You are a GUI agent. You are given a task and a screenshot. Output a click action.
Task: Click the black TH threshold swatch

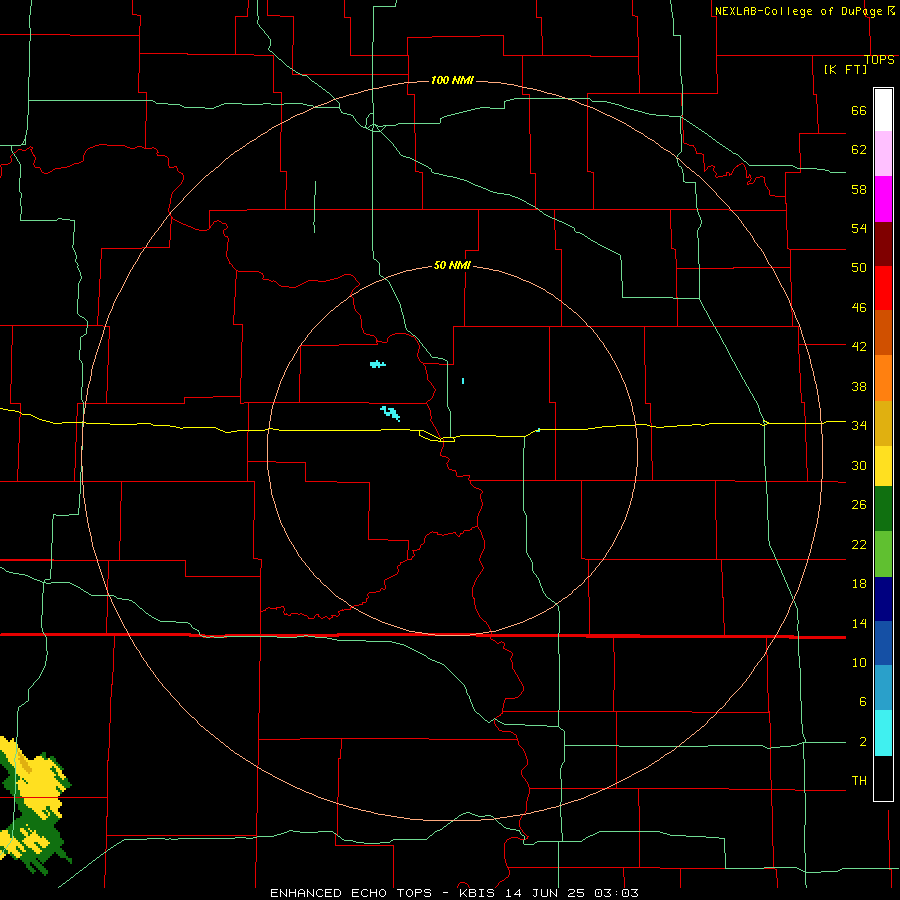[883, 778]
